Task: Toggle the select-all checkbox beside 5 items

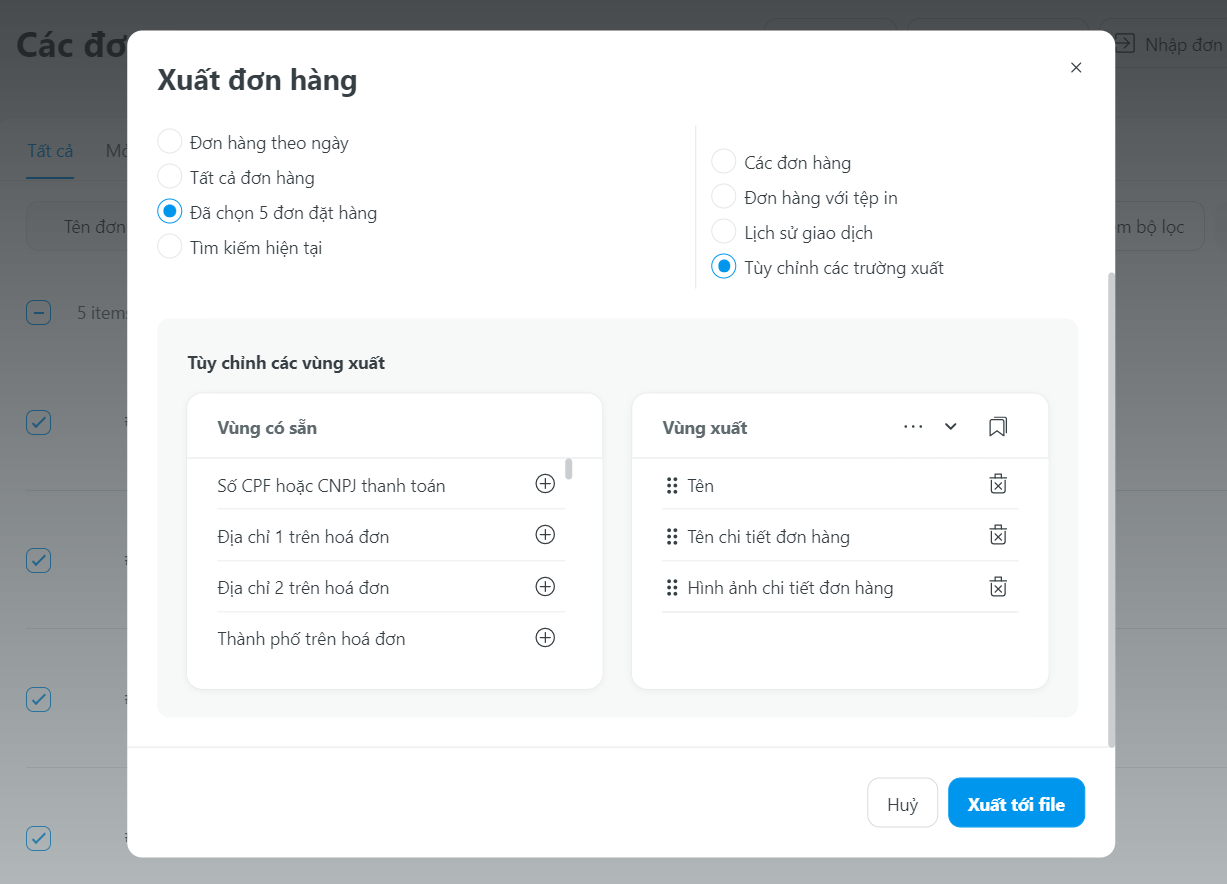Action: 38,313
